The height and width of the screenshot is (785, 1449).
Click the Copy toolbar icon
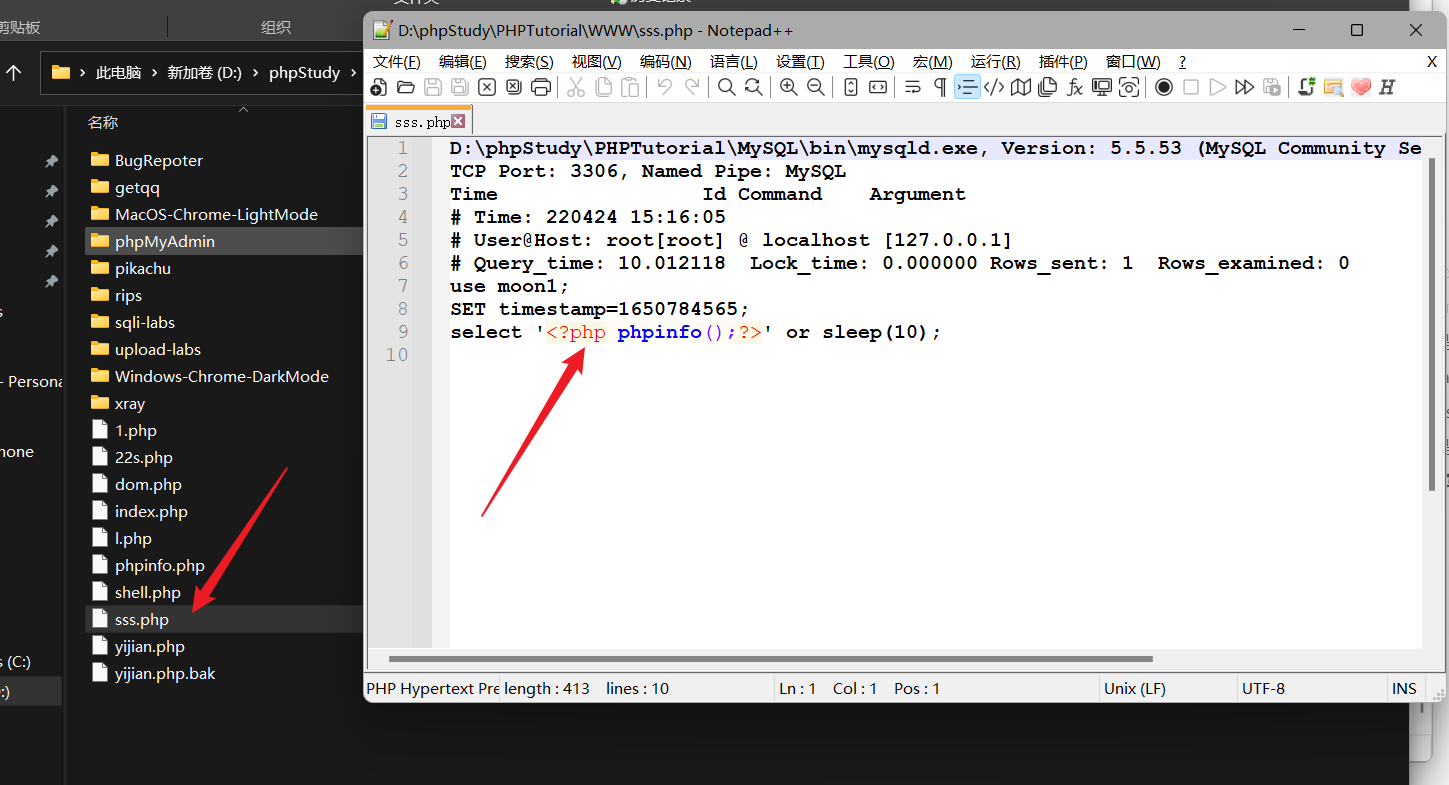tap(603, 87)
